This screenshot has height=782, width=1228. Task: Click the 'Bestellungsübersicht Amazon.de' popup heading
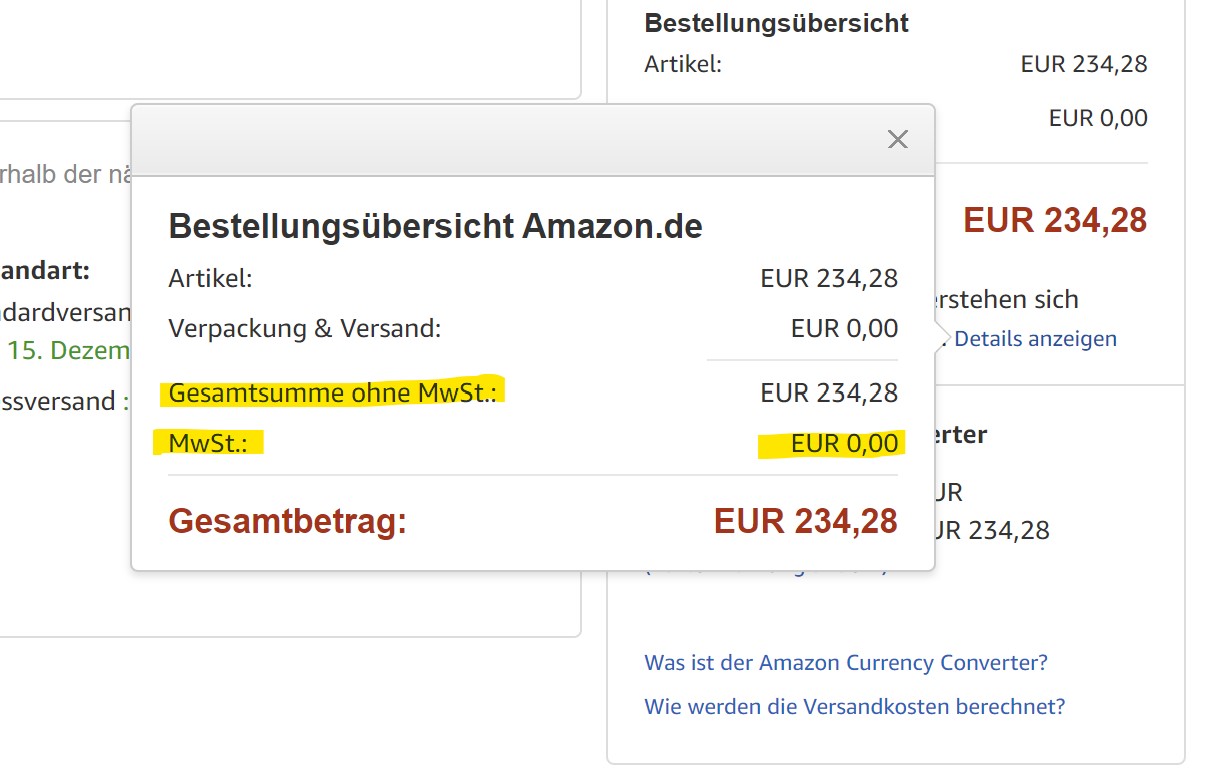[435, 227]
